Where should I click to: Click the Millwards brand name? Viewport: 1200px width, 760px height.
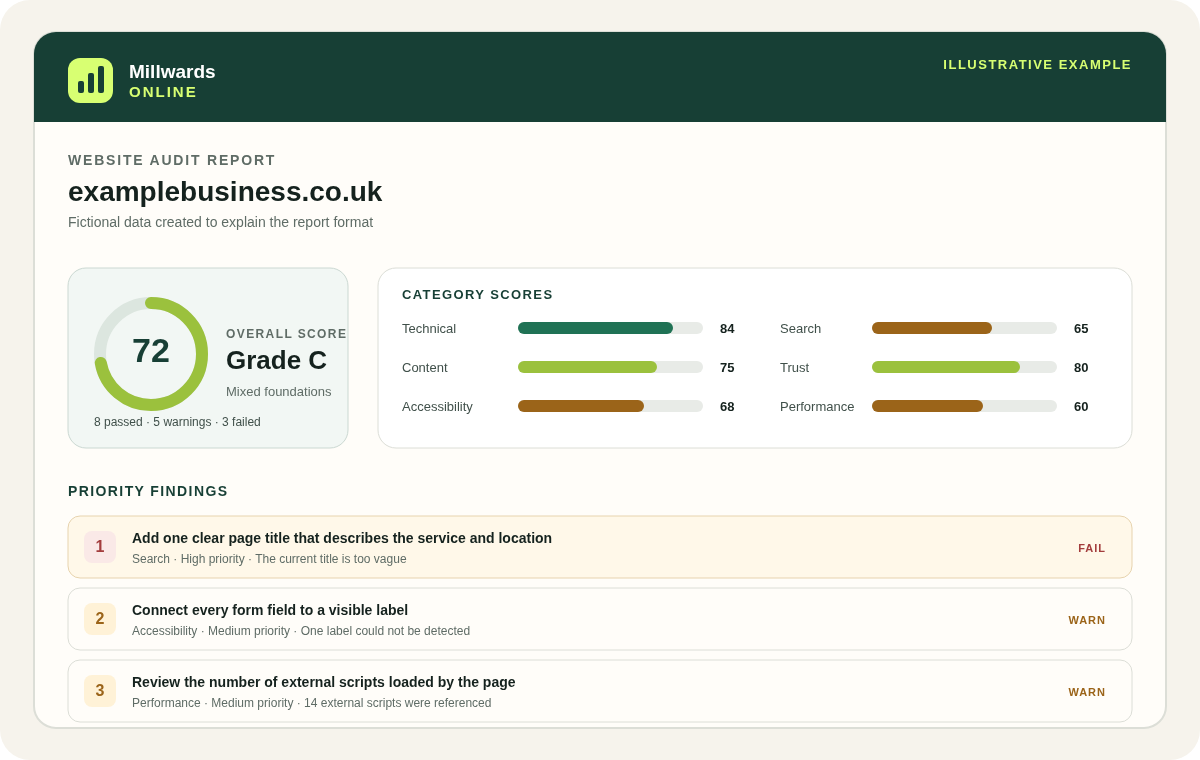click(172, 72)
